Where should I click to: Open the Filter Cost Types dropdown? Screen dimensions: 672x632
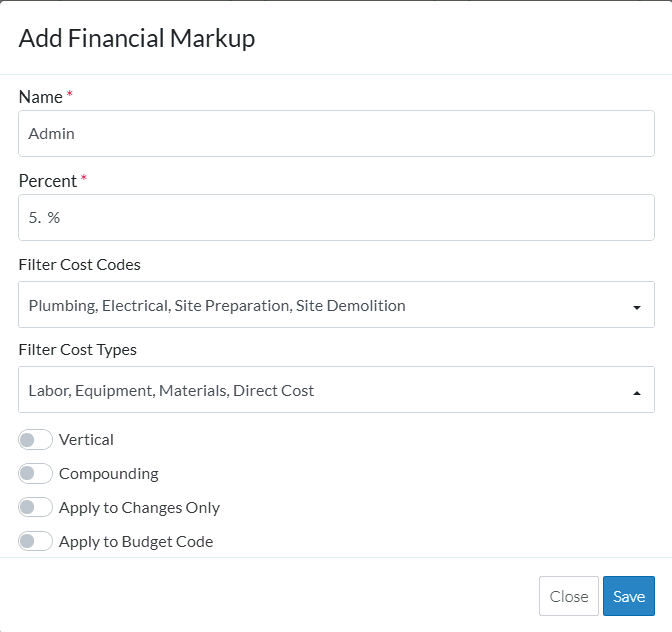(x=320, y=390)
